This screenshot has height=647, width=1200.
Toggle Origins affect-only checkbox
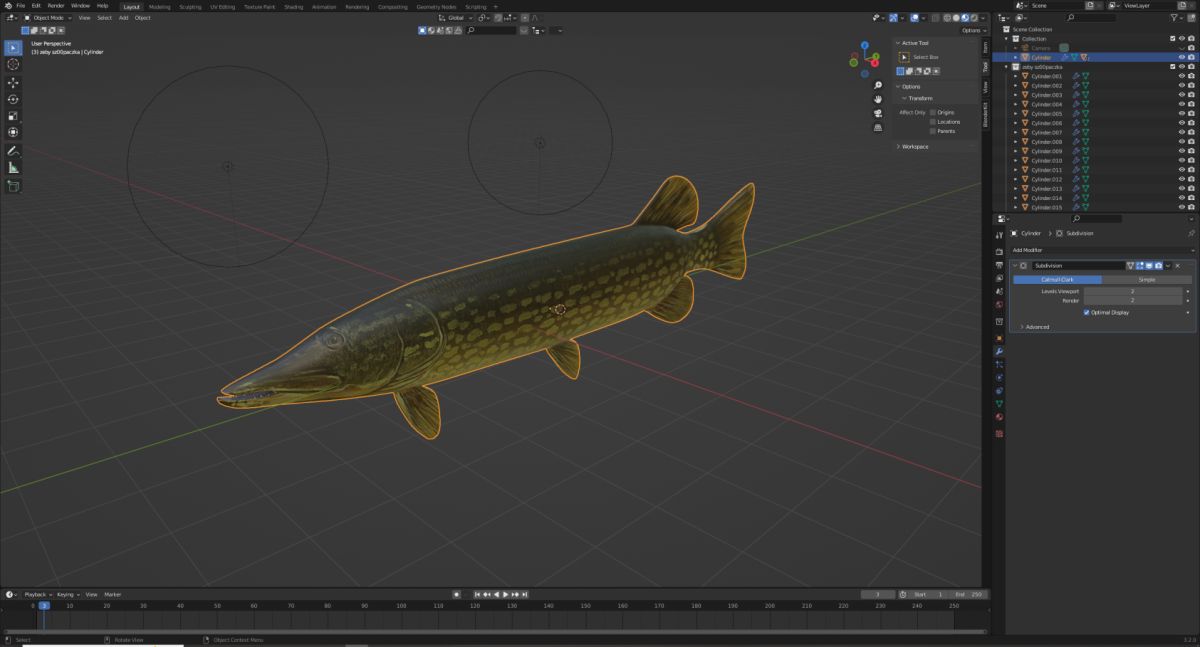933,112
